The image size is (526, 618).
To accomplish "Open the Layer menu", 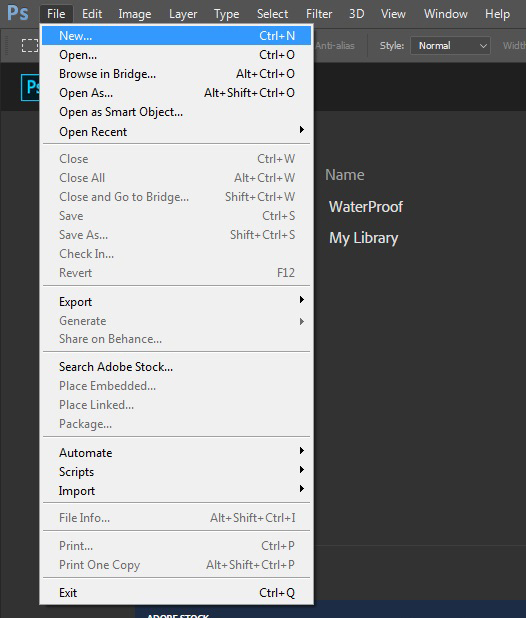I will point(183,14).
